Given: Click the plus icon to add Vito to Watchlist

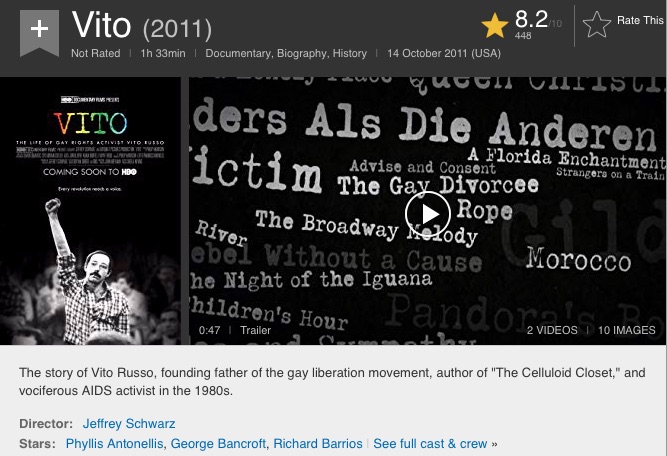Looking at the screenshot, I should pos(39,27).
